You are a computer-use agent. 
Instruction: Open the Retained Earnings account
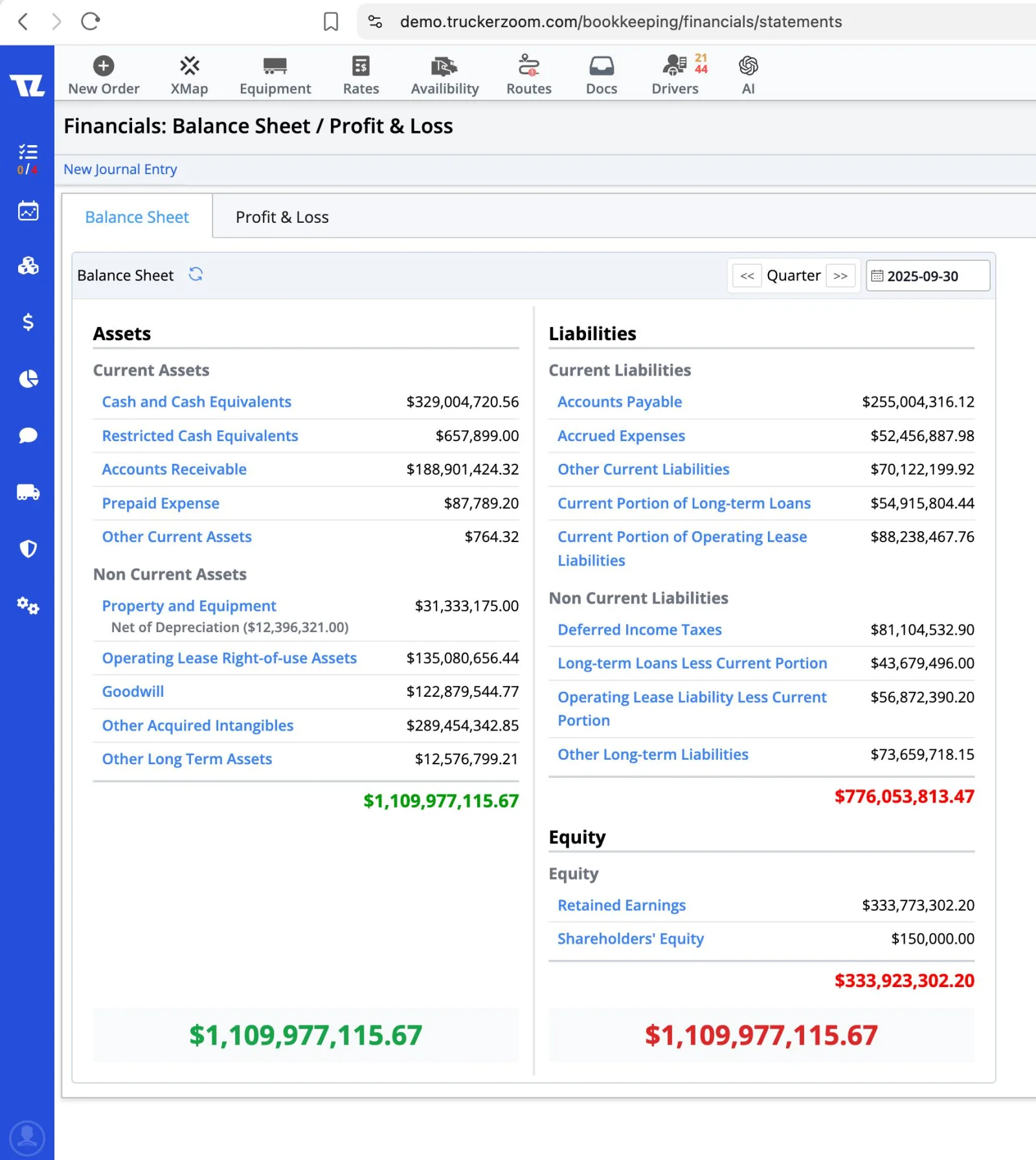point(622,905)
